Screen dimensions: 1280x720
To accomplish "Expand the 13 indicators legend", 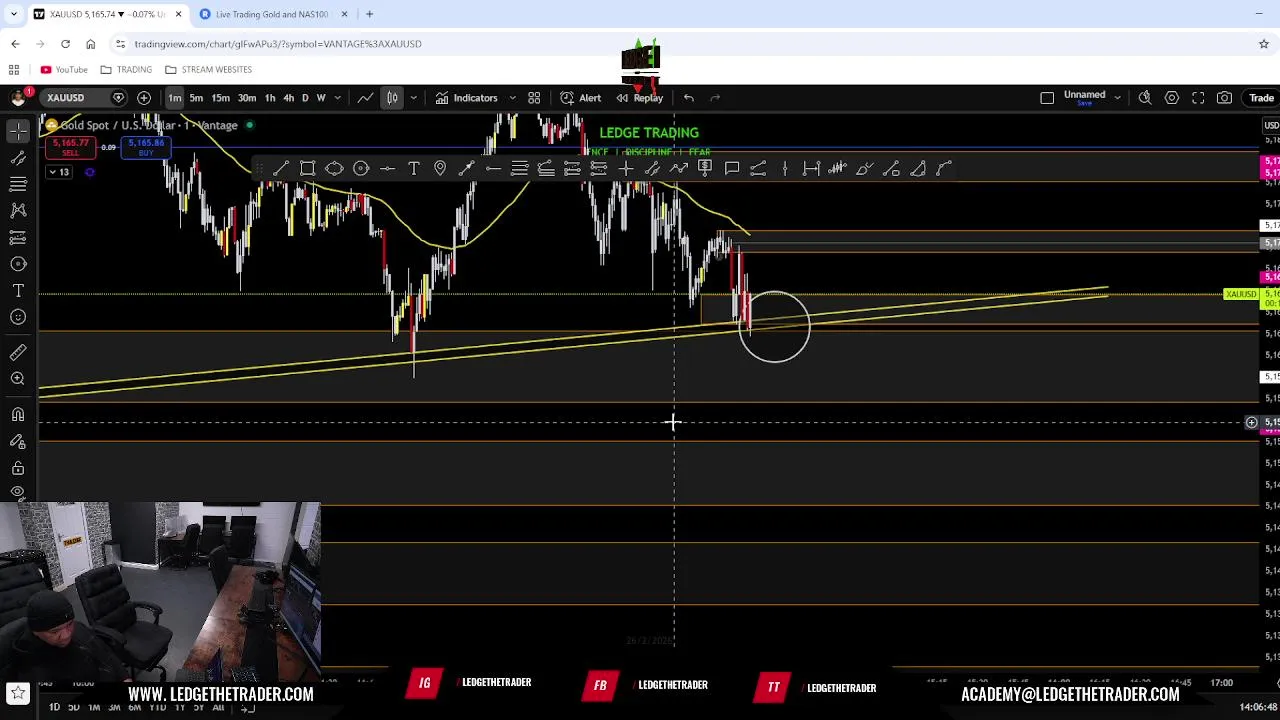I will (58, 173).
